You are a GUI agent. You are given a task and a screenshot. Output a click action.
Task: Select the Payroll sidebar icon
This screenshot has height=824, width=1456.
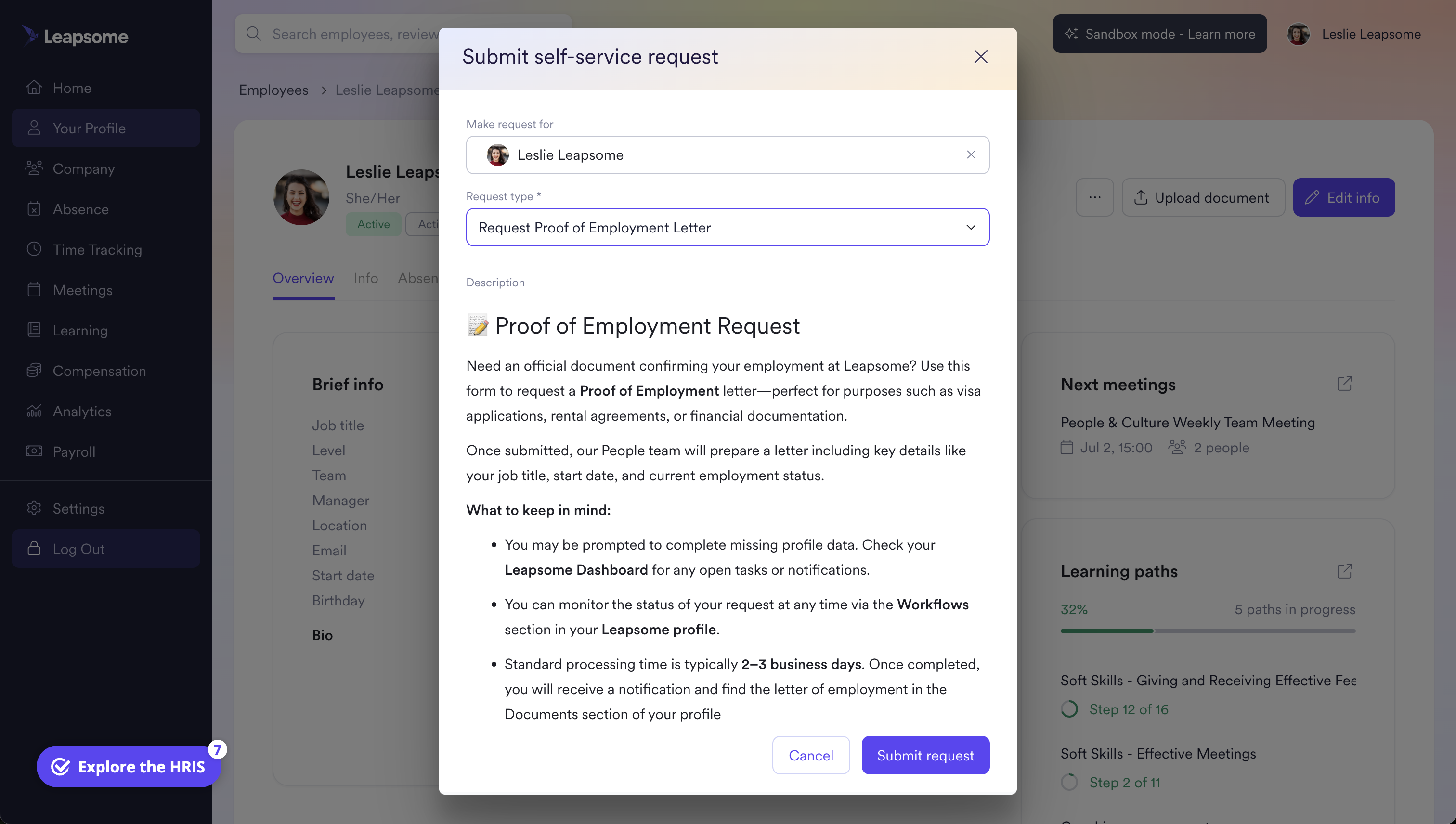(34, 451)
